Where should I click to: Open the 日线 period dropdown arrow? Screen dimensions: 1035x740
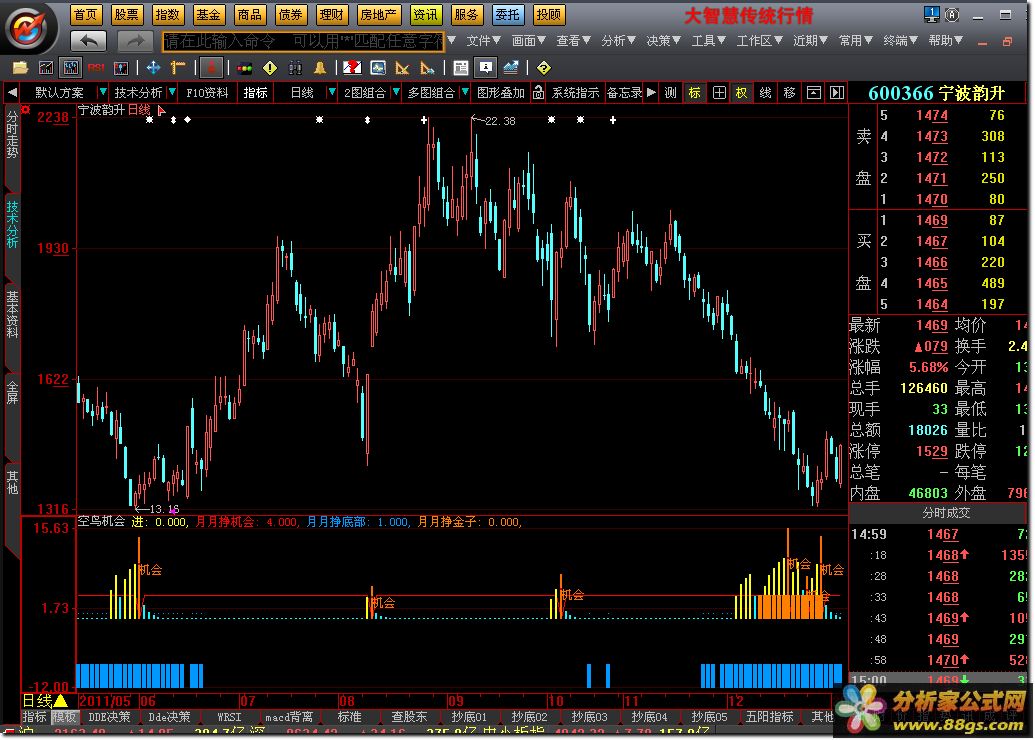332,92
